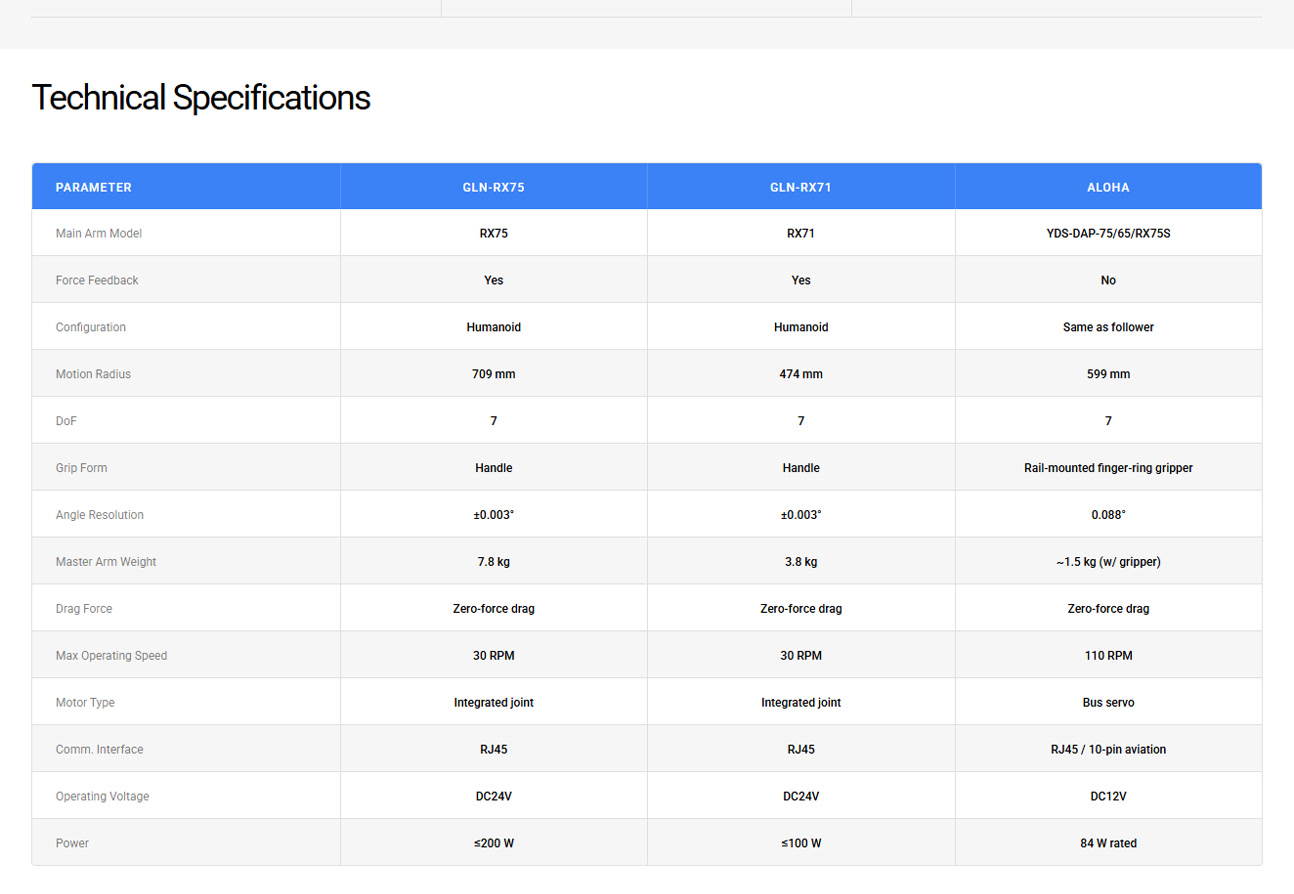Click the RX75 main arm model cell
This screenshot has height=894, width=1294.
(x=494, y=233)
